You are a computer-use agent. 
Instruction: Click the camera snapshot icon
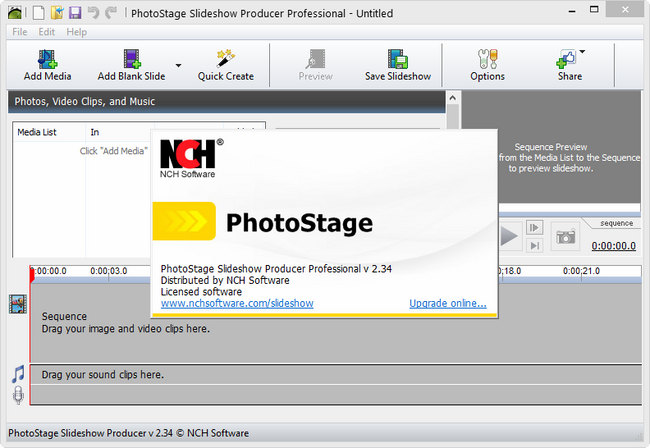coord(565,236)
